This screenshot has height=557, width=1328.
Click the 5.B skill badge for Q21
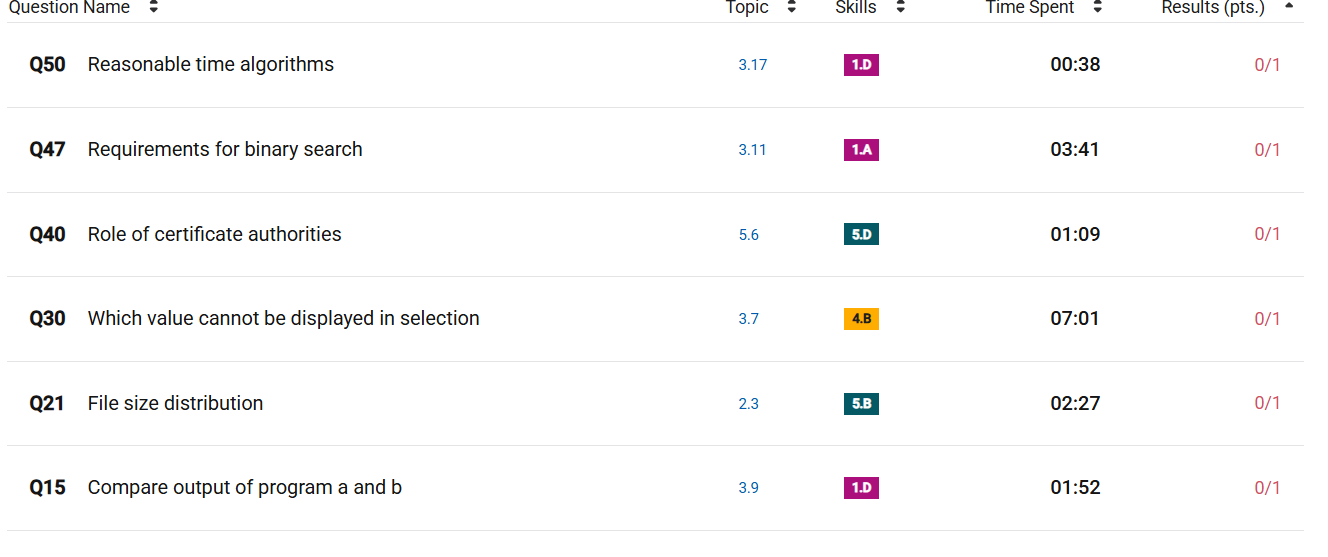[861, 404]
